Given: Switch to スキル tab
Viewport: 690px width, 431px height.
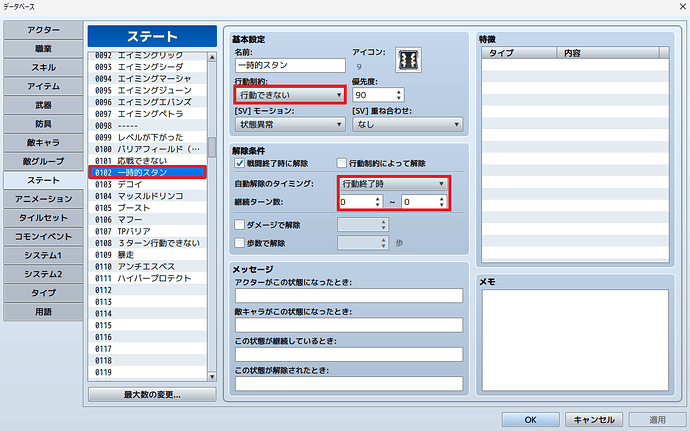Looking at the screenshot, I should point(43,67).
